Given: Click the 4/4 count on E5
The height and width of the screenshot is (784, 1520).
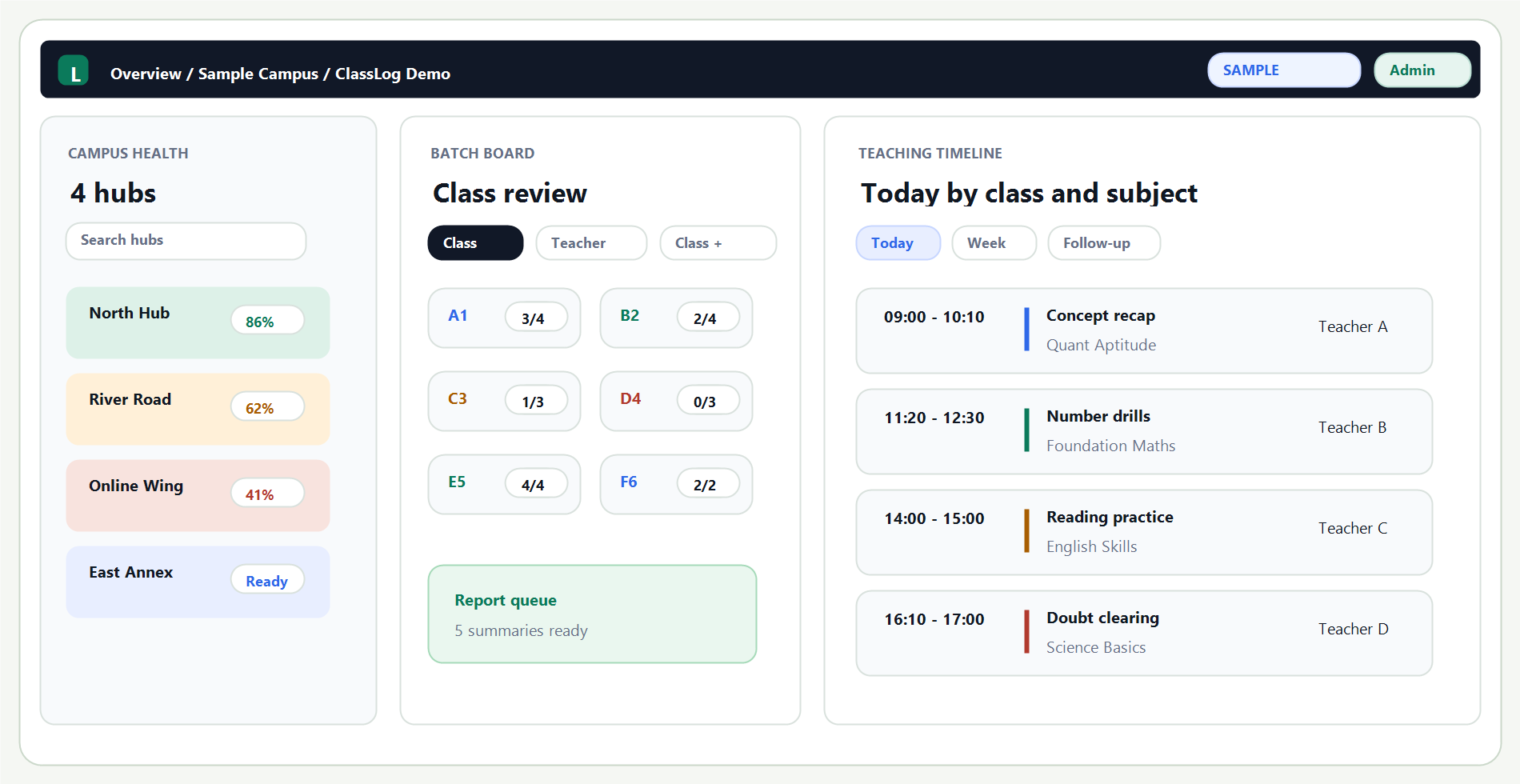Looking at the screenshot, I should click(536, 484).
